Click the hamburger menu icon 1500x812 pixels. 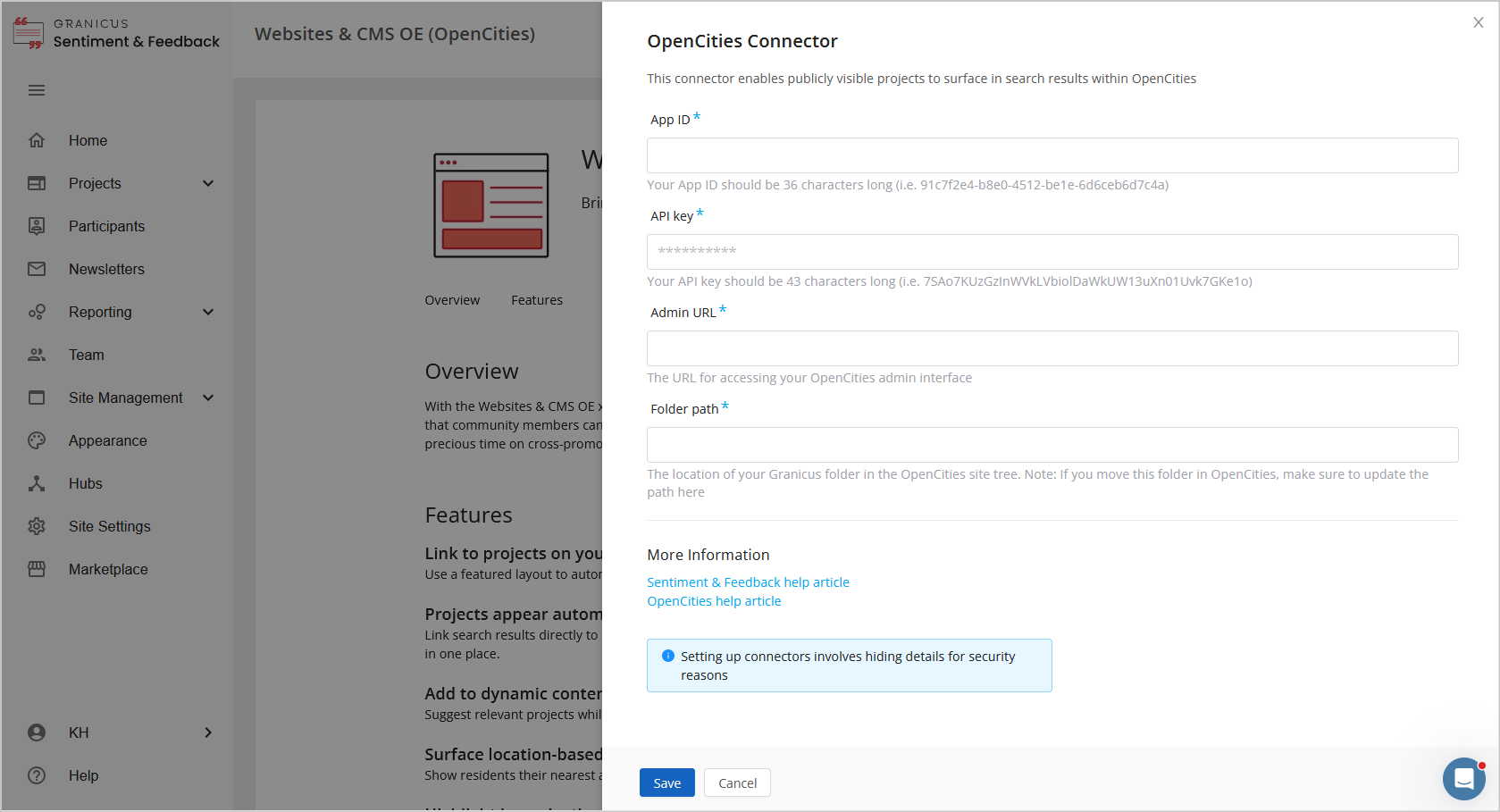tap(37, 90)
